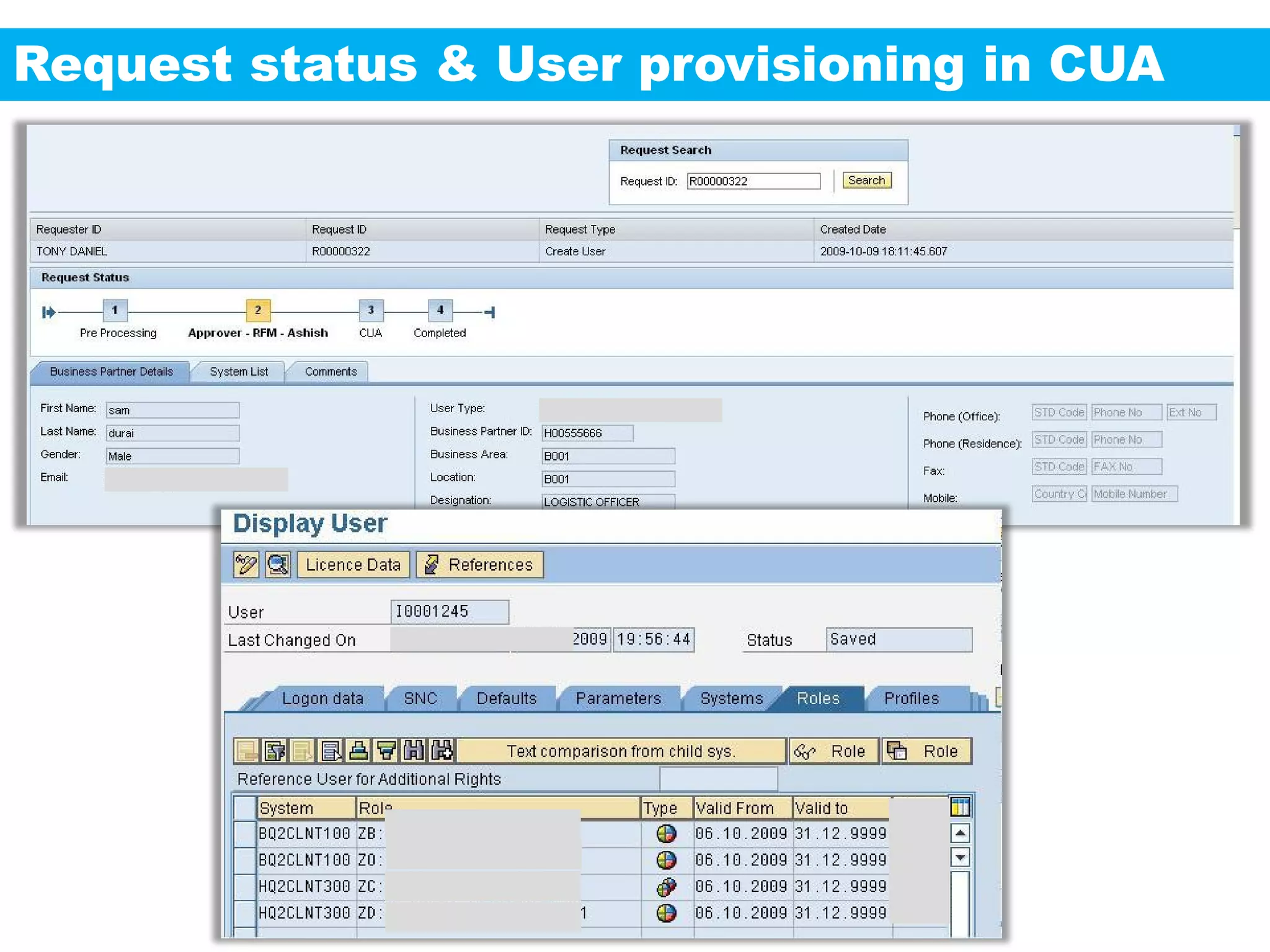Click role type icon in BQ2CLNT100 ZO row
1270x952 pixels.
coord(666,860)
